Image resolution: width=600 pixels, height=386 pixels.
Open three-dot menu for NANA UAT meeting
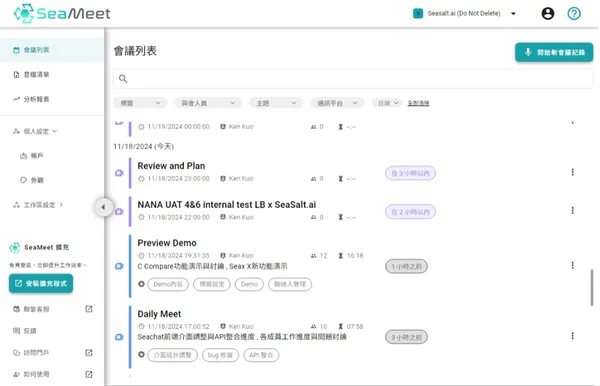pos(572,210)
